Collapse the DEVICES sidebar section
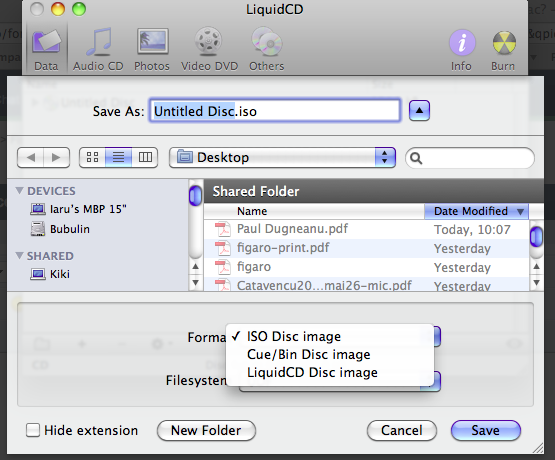The width and height of the screenshot is (555, 460). (20, 191)
